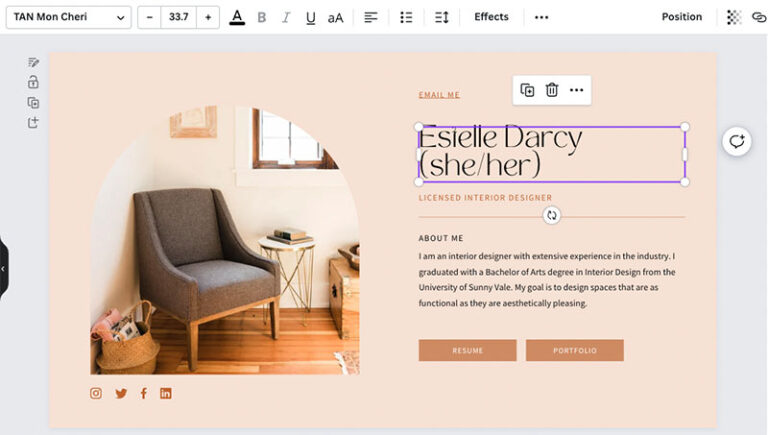Open the text color picker
This screenshot has height=435, width=768.
pyautogui.click(x=237, y=18)
